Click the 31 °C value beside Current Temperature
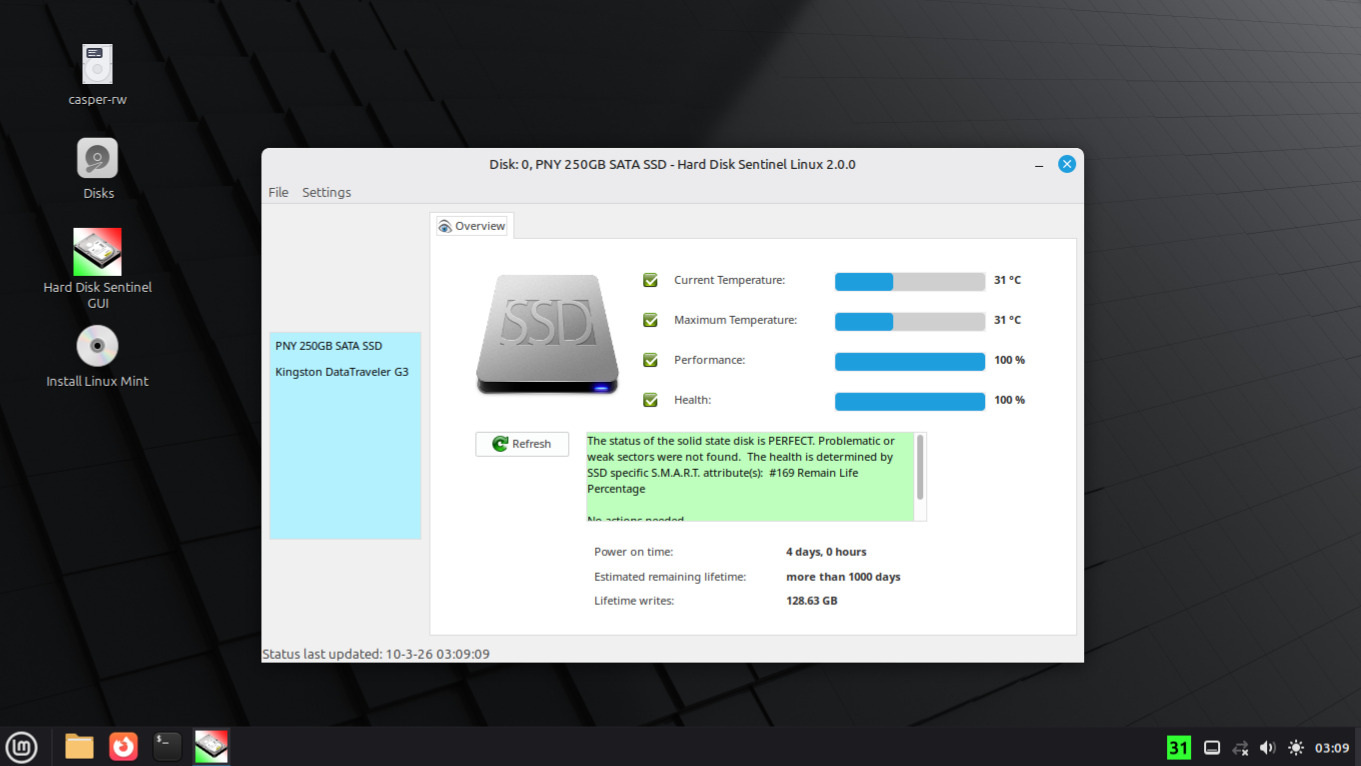Image resolution: width=1361 pixels, height=766 pixels. [1007, 280]
